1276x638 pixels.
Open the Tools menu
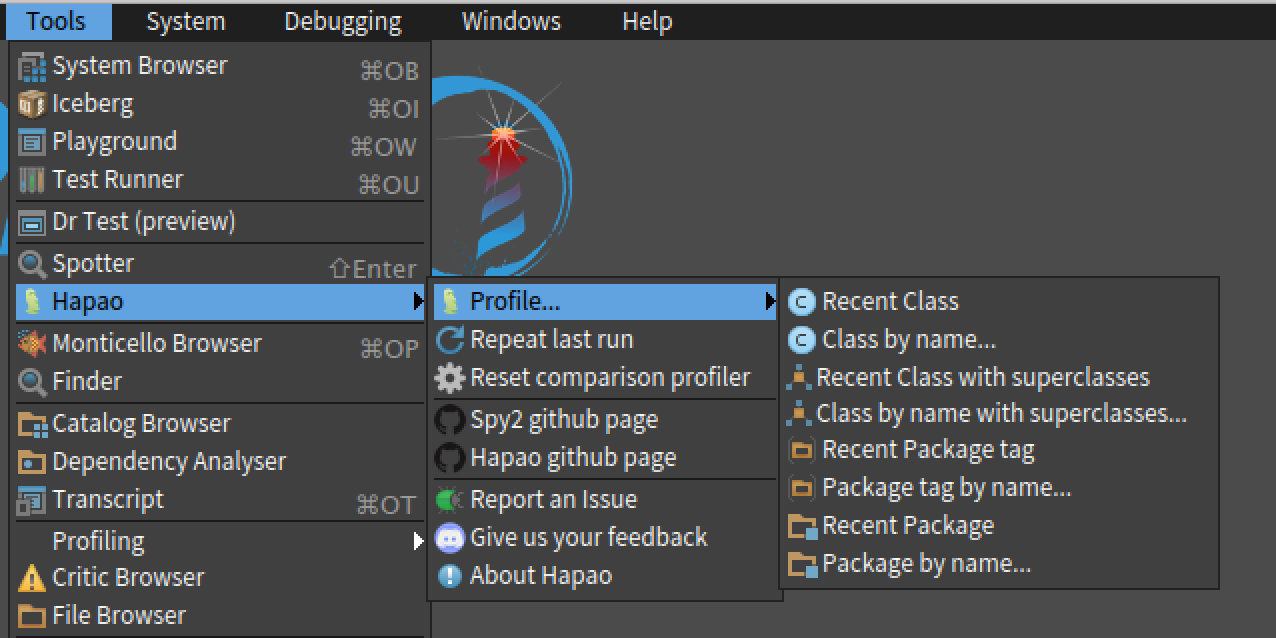(x=56, y=21)
